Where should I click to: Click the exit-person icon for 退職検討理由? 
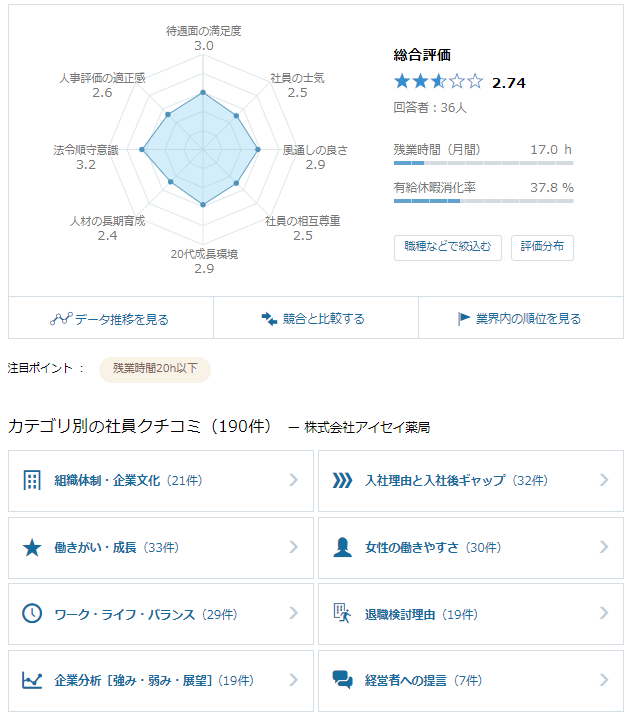342,614
